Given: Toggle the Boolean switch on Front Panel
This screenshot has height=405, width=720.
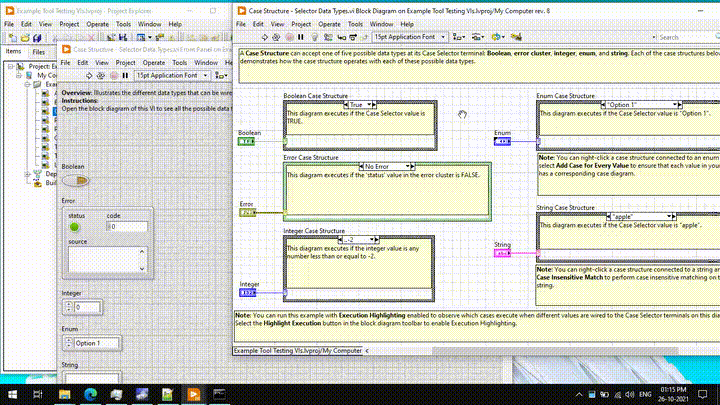Looking at the screenshot, I should click(x=76, y=180).
